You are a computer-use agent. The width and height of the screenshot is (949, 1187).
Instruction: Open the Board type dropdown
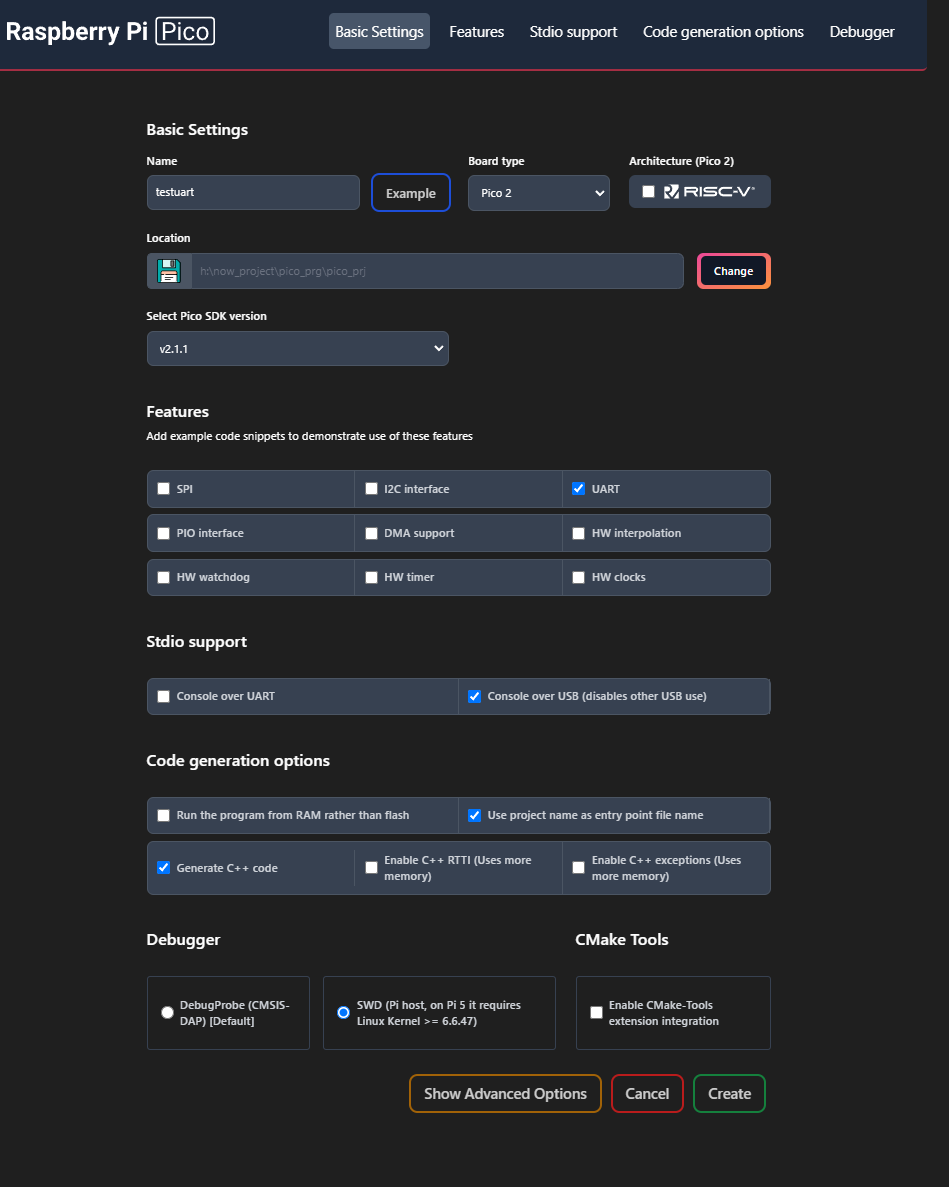539,193
